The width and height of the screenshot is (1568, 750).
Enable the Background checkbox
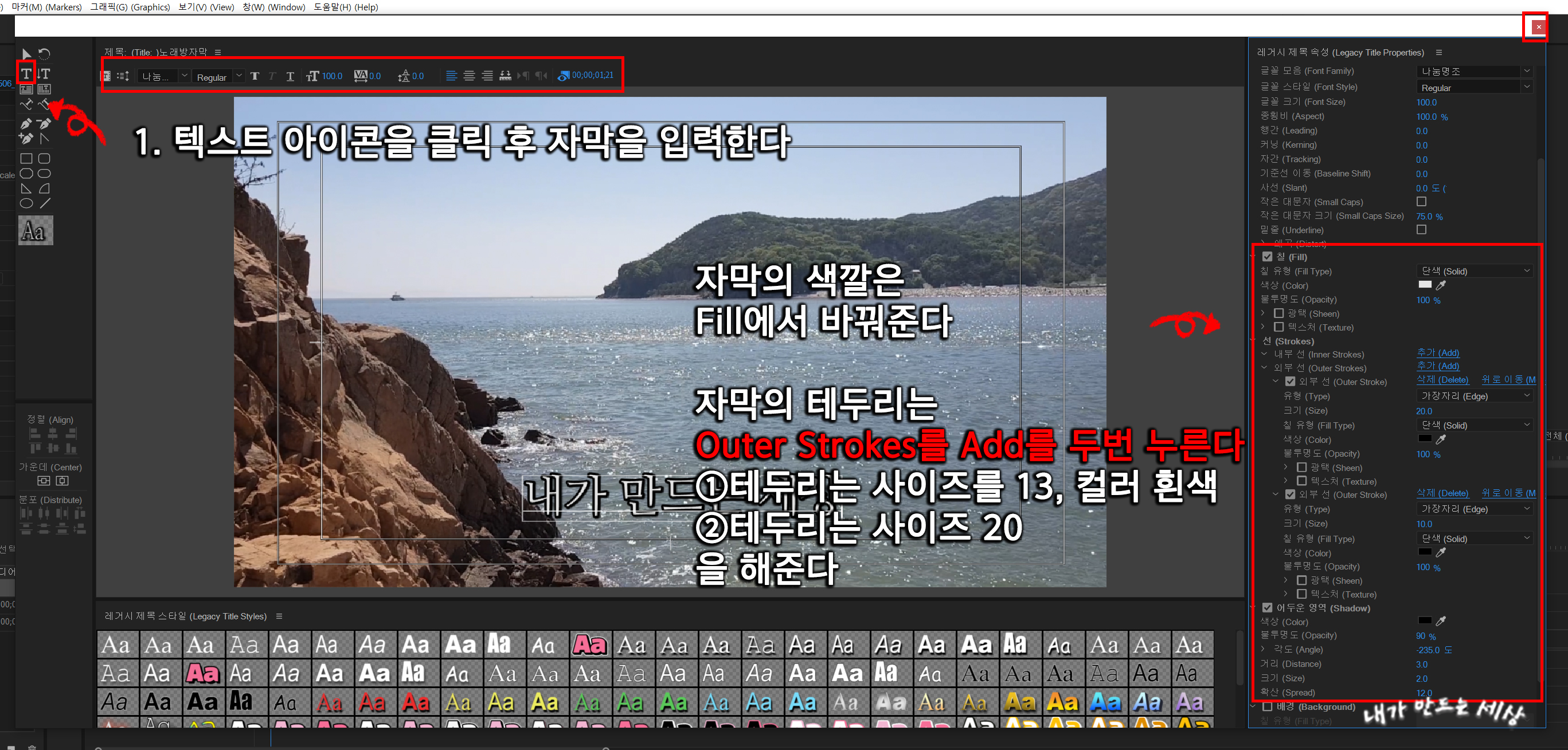1268,706
